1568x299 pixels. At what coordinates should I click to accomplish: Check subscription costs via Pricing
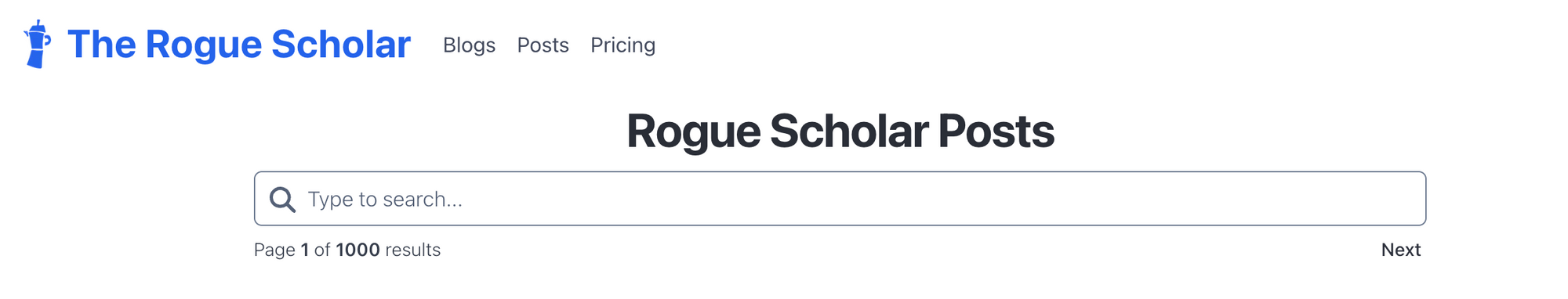click(622, 45)
